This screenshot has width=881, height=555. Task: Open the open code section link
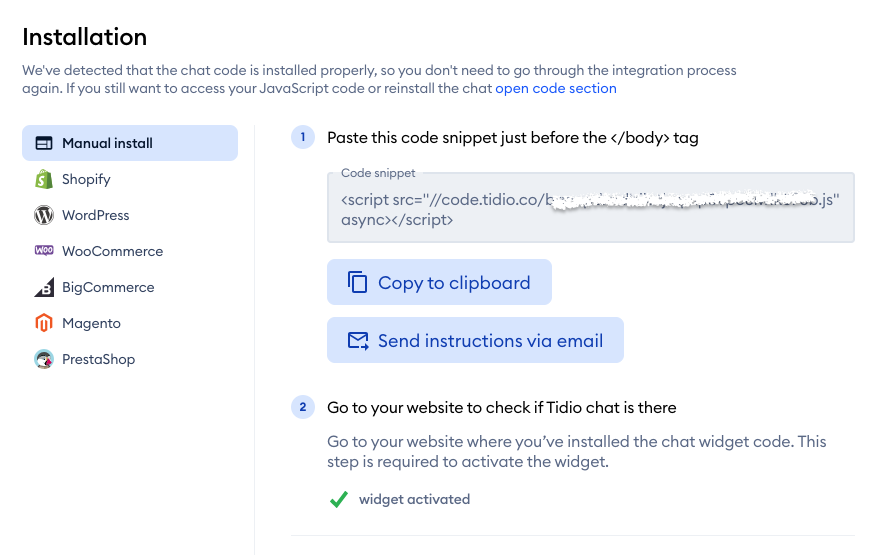pos(556,88)
